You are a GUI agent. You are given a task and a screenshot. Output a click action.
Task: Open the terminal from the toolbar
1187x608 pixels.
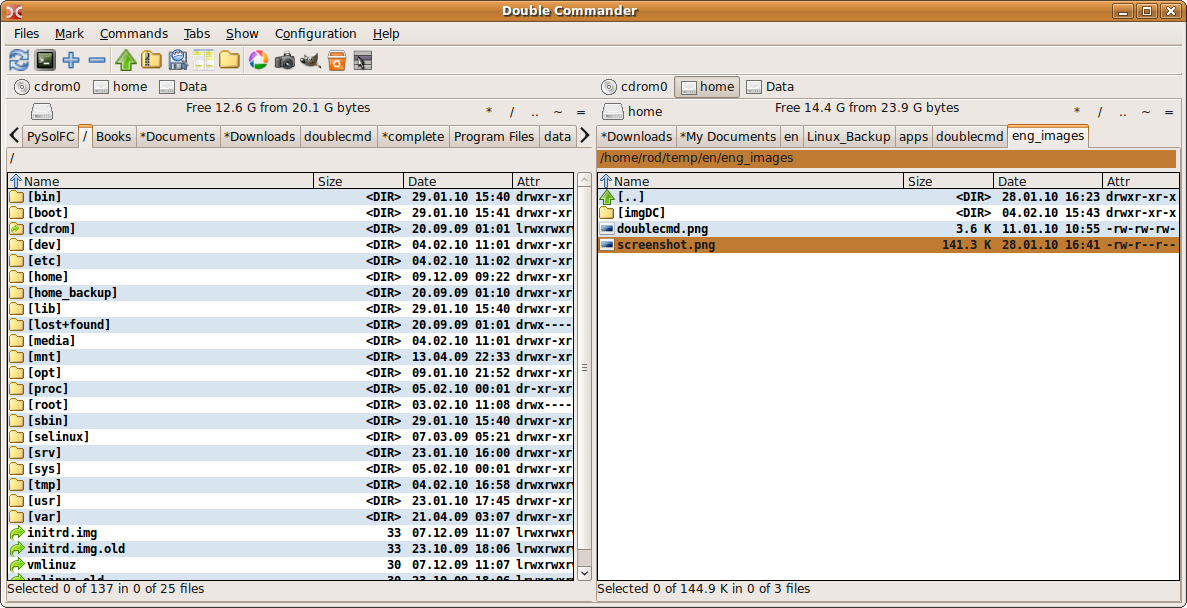(x=45, y=60)
